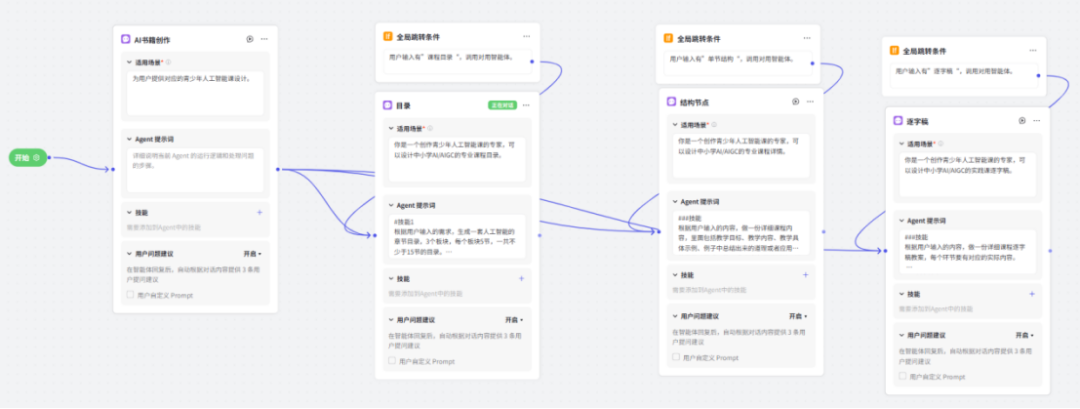Click the Agent 提示词 text field in AI书籍创作
1080x409 pixels.
pos(194,169)
